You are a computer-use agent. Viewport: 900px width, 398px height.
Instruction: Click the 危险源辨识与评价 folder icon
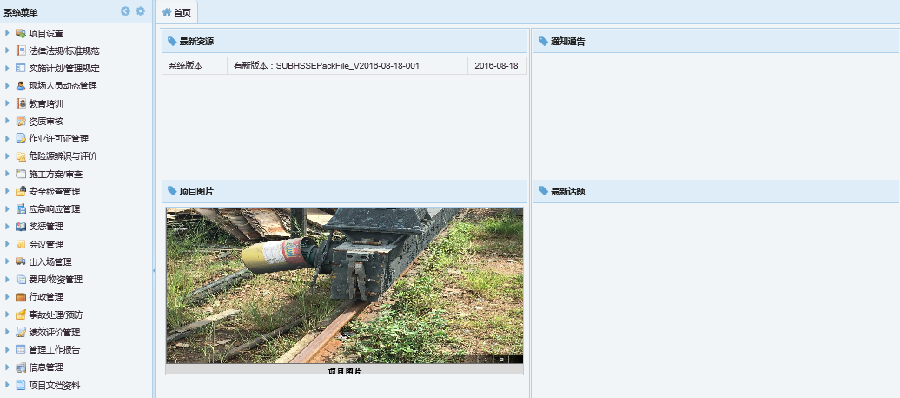21,156
